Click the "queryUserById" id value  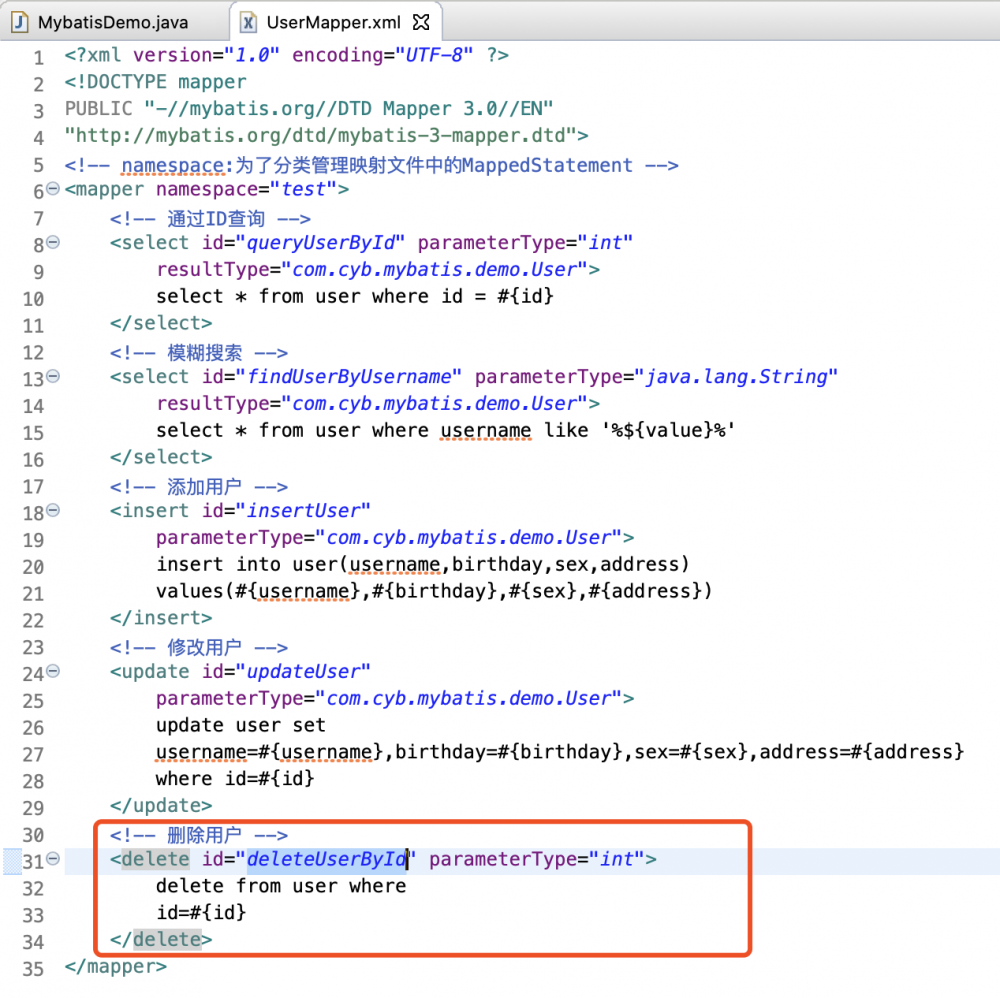tap(321, 243)
